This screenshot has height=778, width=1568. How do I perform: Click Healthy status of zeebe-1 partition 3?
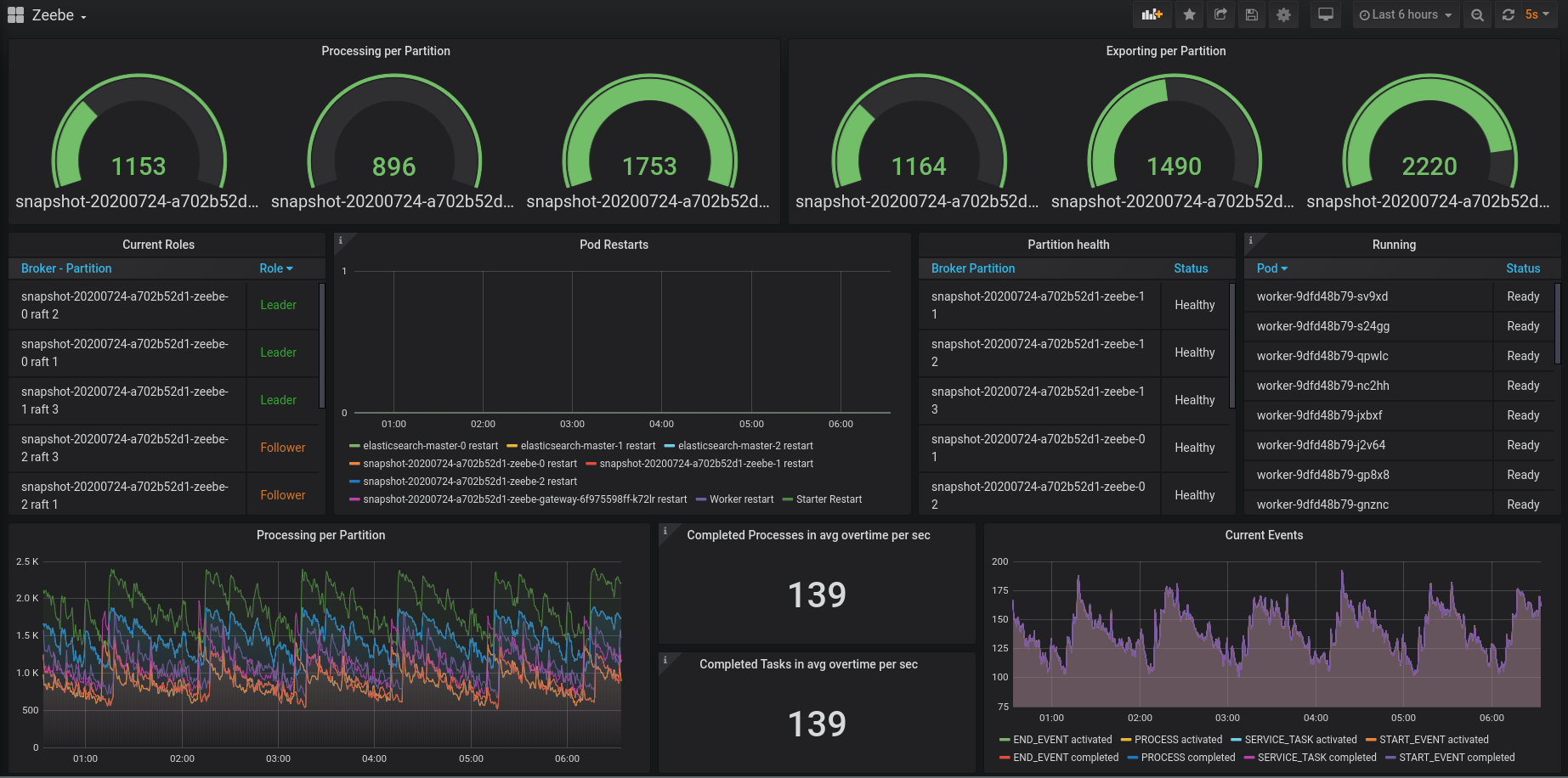point(1194,400)
